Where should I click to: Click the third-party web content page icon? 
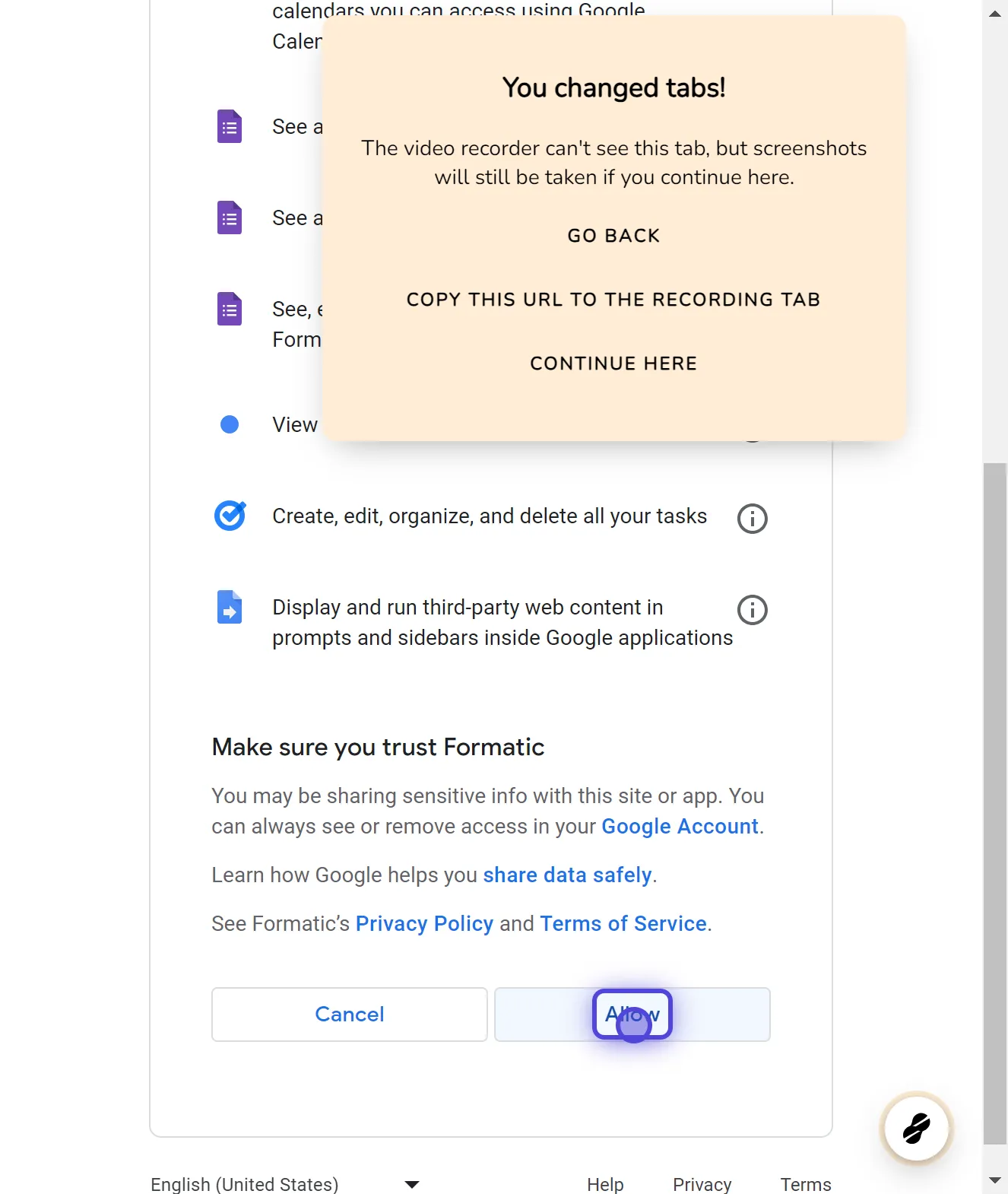(x=229, y=607)
